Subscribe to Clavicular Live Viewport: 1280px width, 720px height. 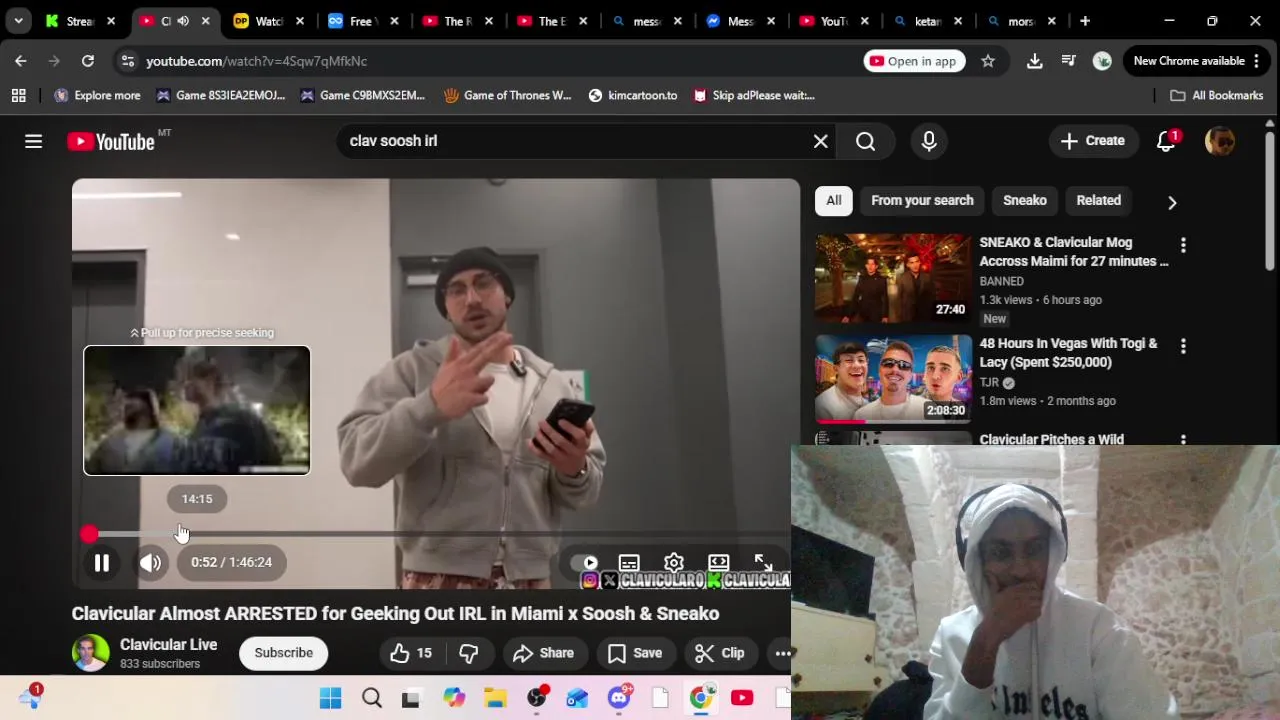(x=283, y=653)
